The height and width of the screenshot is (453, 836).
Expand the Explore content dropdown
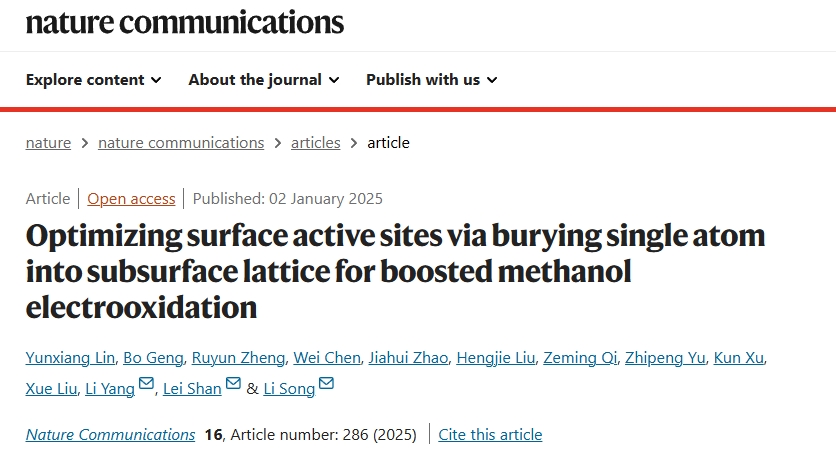pyautogui.click(x=93, y=80)
